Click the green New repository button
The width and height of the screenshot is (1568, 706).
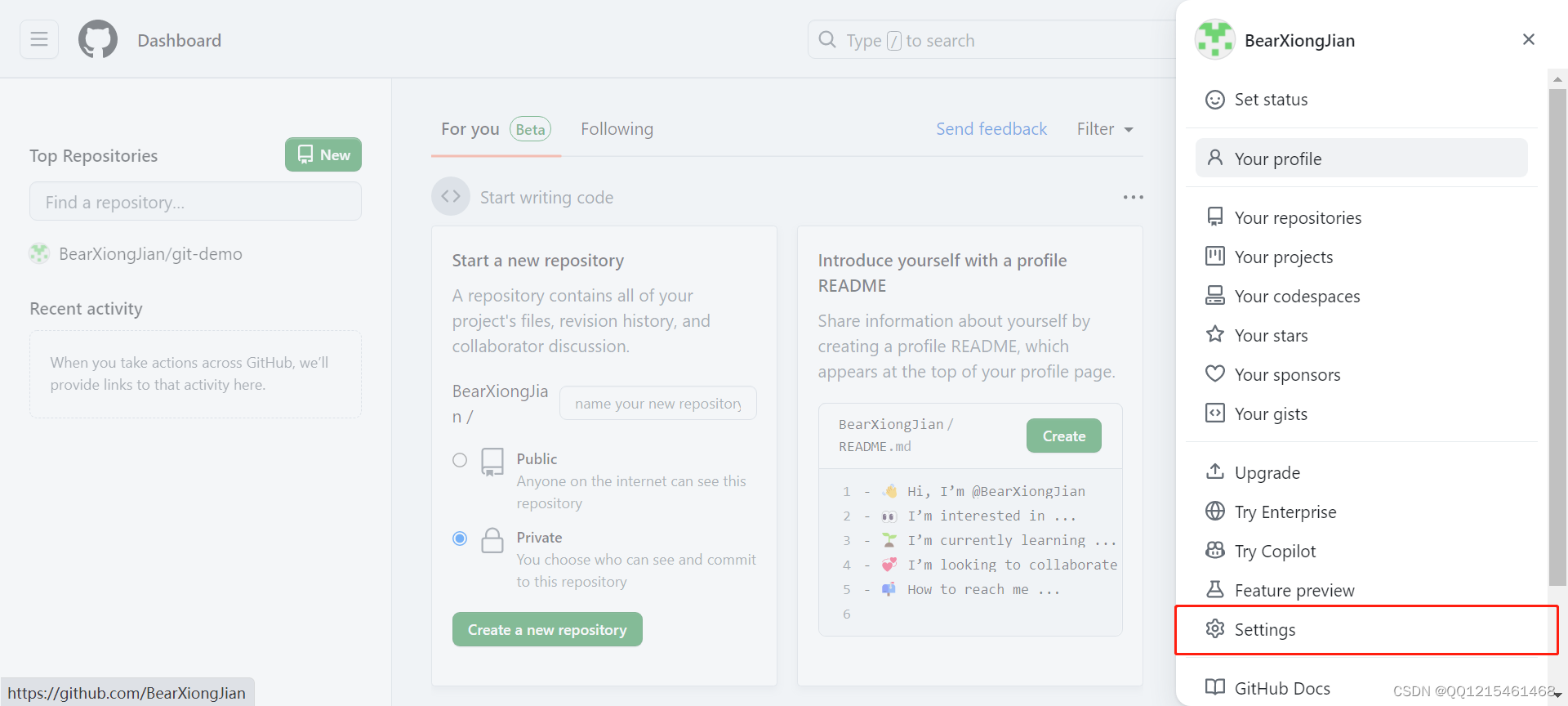[x=323, y=154]
